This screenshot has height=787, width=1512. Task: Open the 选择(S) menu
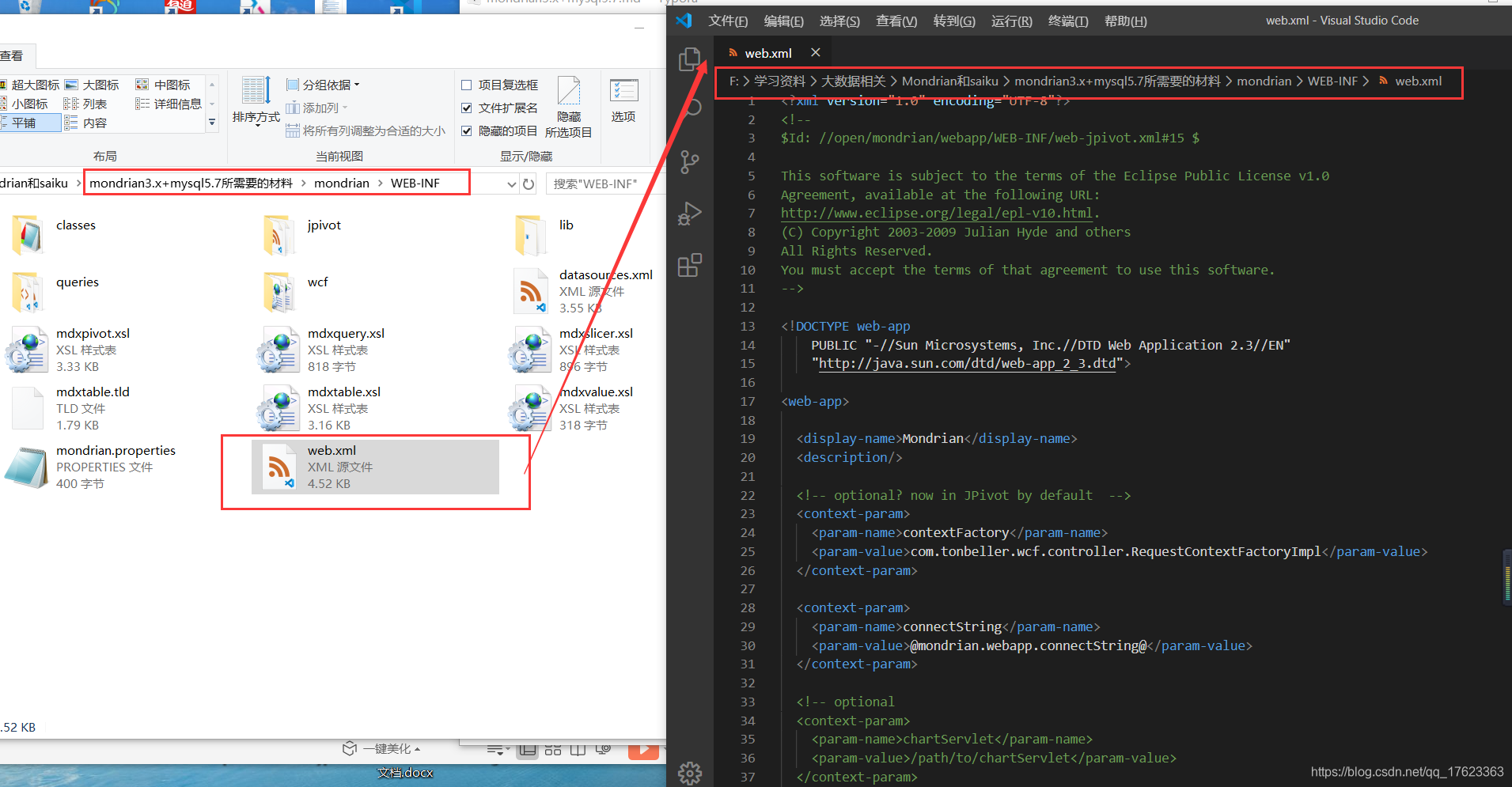[x=839, y=21]
